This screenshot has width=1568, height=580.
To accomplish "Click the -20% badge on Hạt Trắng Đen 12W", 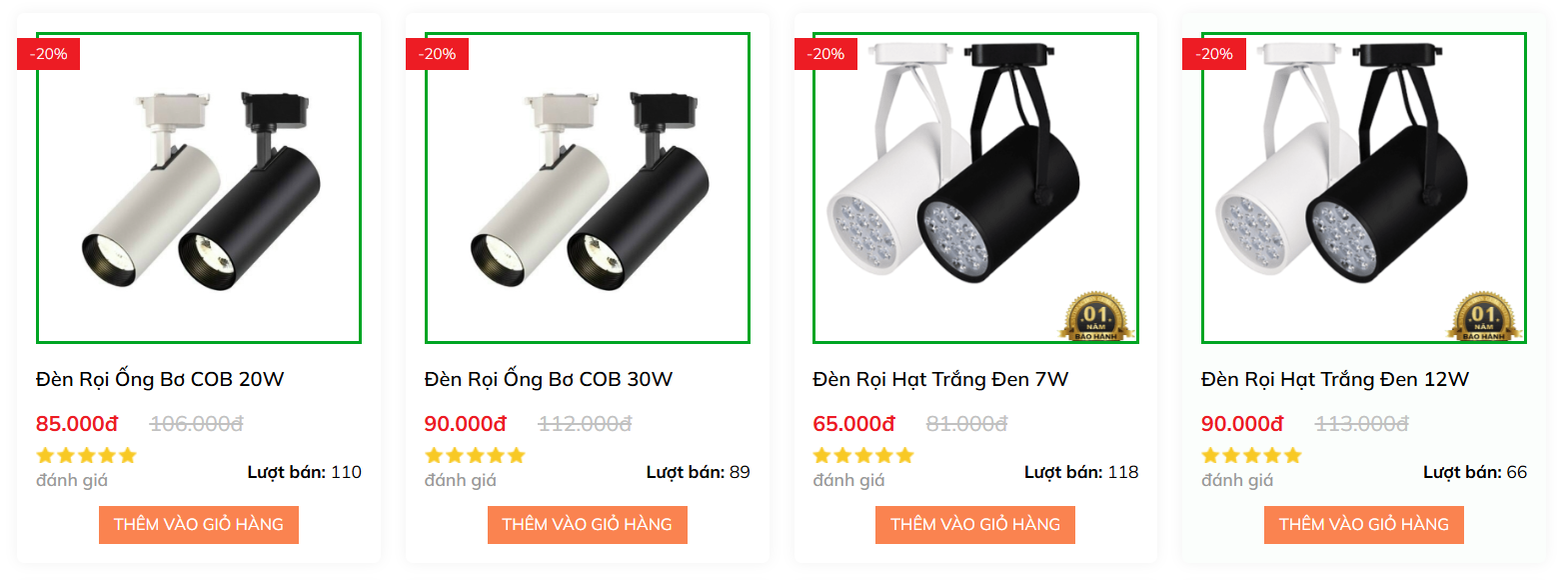I will pyautogui.click(x=1214, y=54).
